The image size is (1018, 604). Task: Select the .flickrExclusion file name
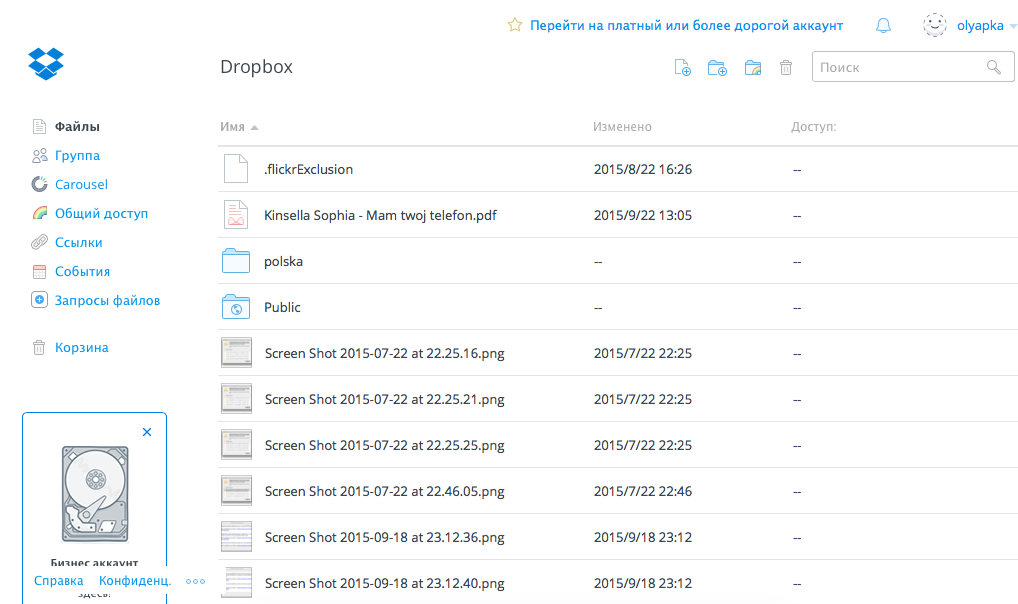308,170
